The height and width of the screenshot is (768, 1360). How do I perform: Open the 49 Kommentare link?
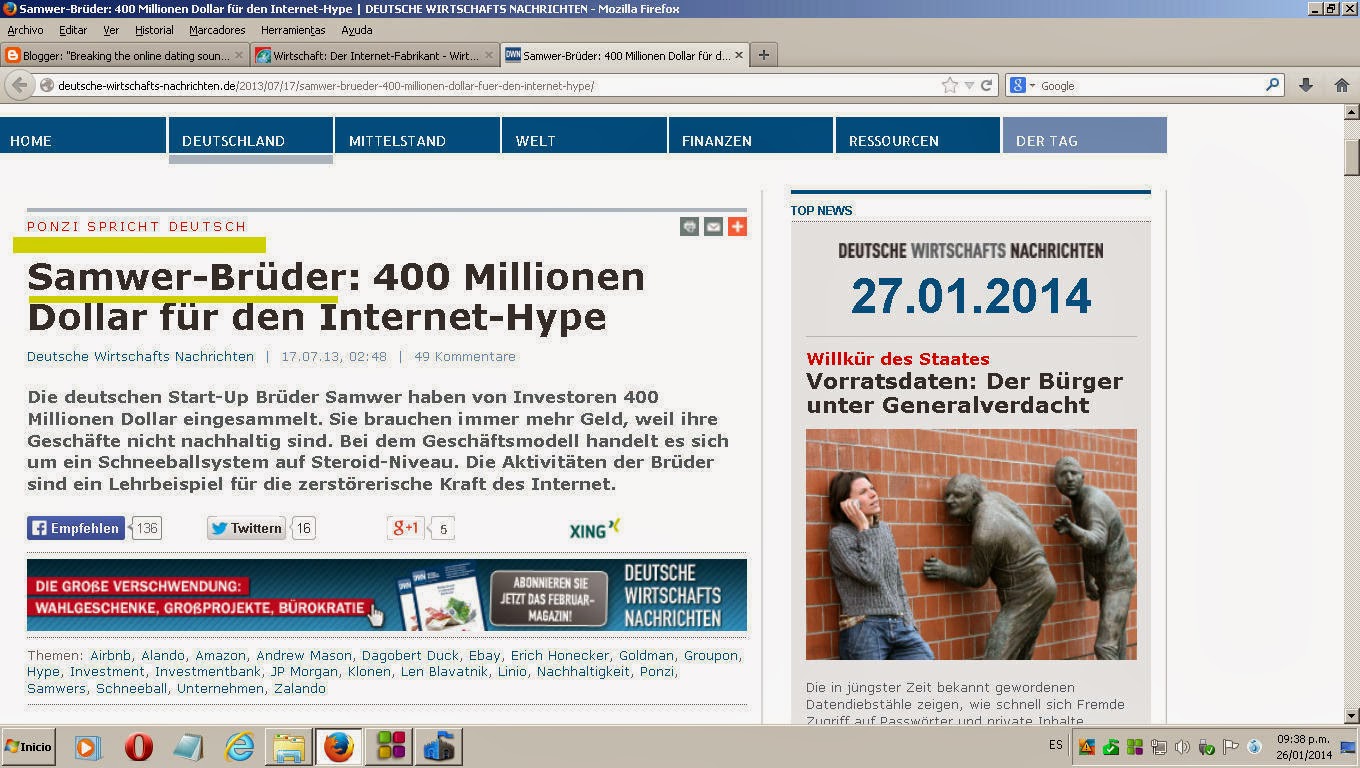[x=465, y=356]
